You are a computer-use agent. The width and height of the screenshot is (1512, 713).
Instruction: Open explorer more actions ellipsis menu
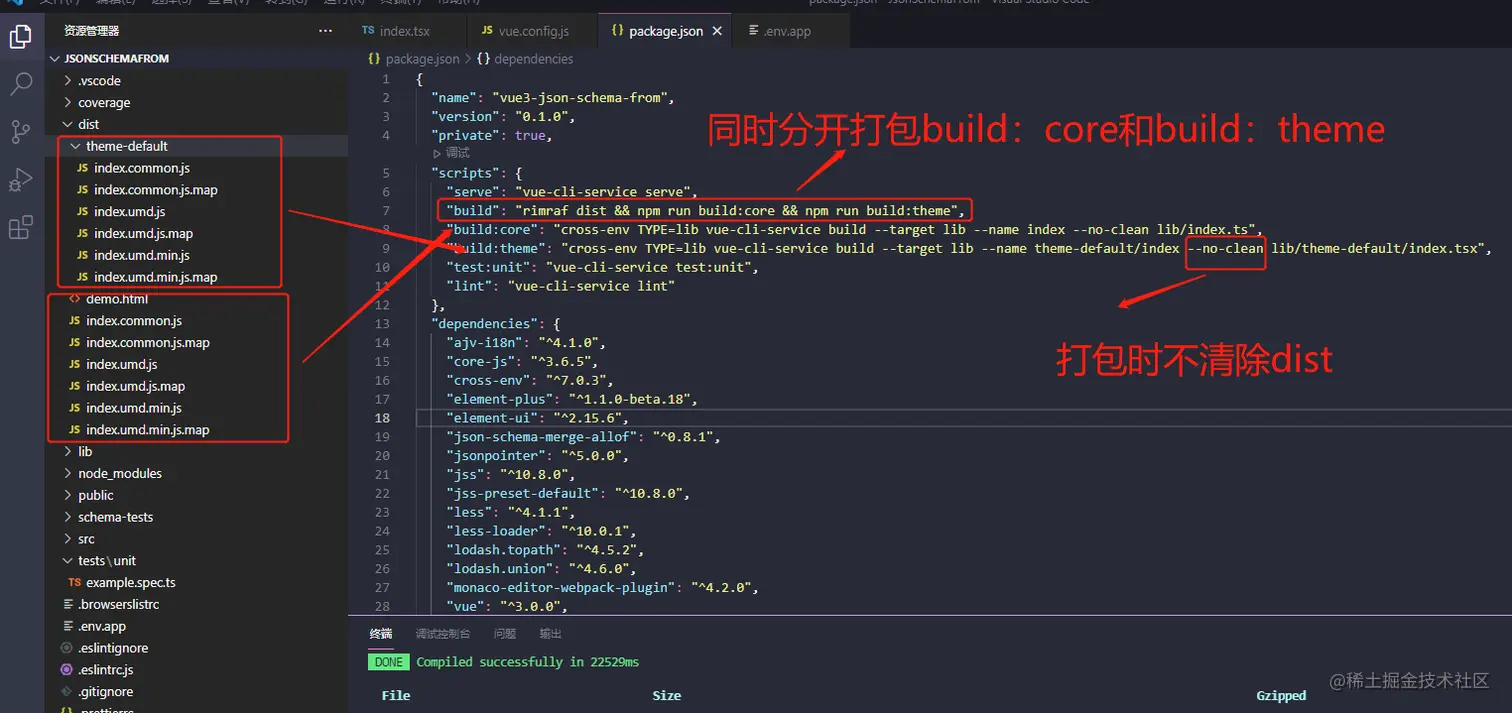325,31
